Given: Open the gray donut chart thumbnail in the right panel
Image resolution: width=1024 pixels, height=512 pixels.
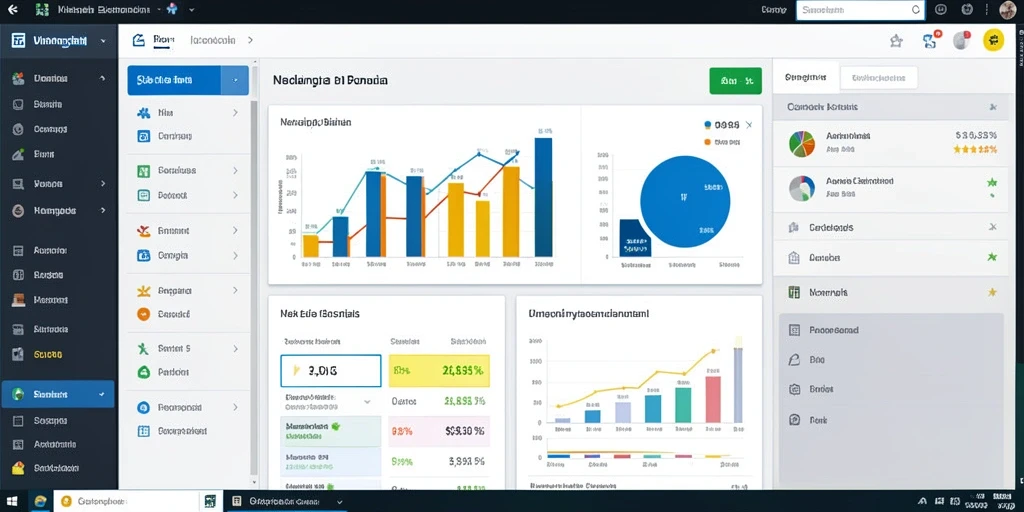Looking at the screenshot, I should click(x=802, y=188).
